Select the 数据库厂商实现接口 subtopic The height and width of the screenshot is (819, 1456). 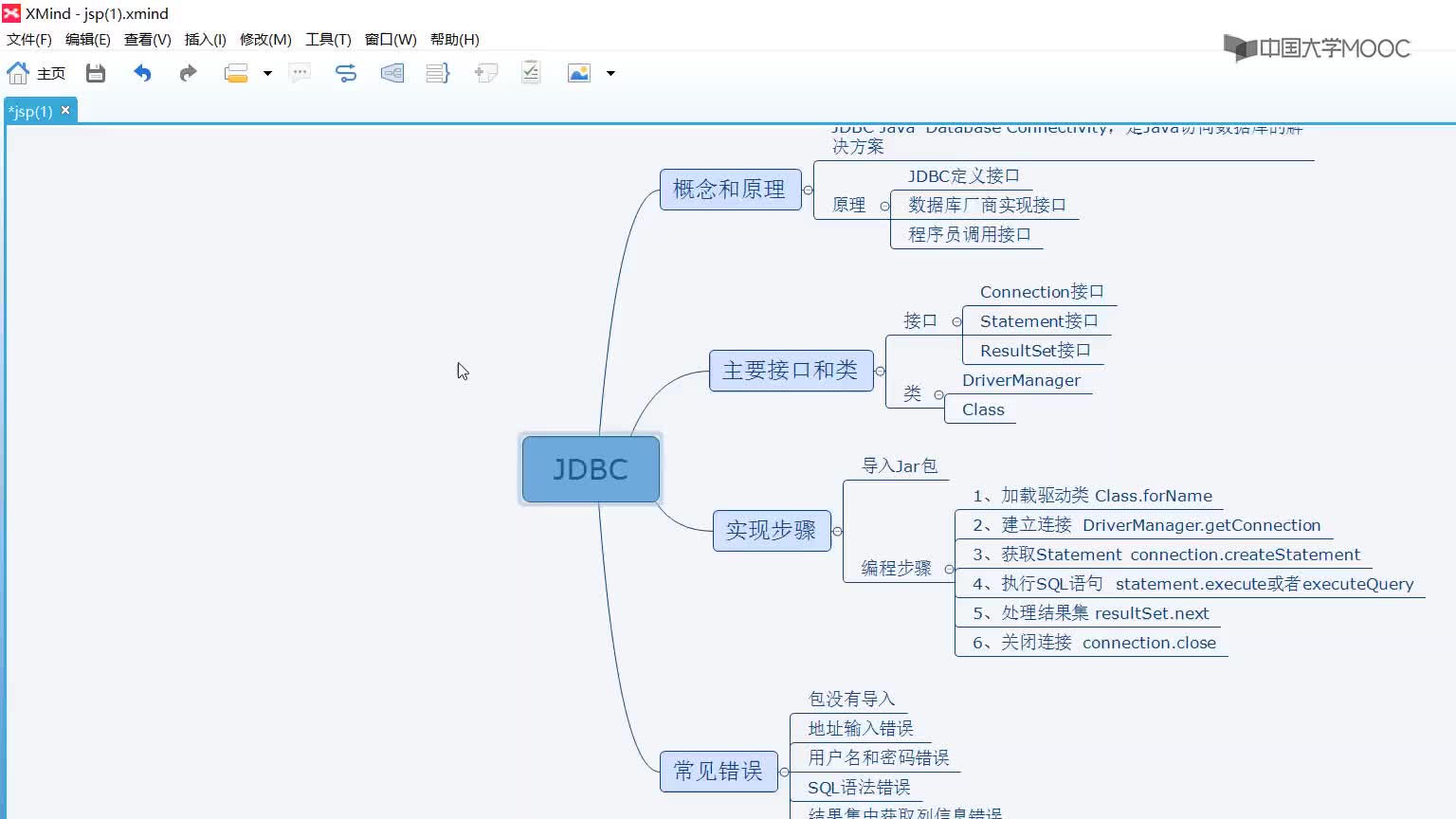pos(987,205)
